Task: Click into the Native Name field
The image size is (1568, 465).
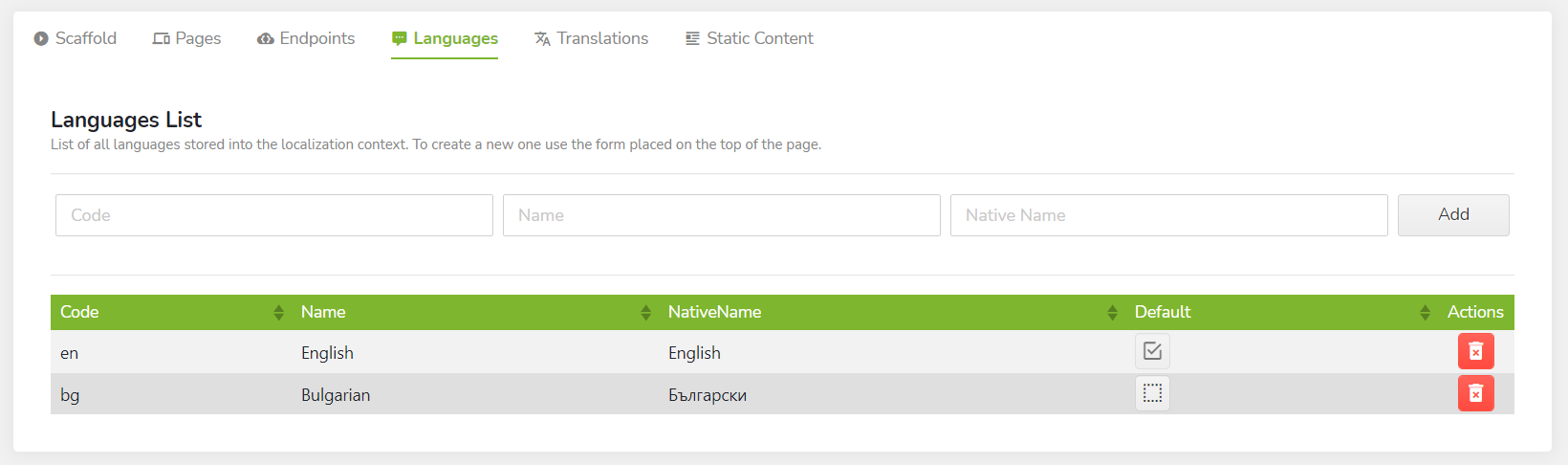Action: [1168, 216]
